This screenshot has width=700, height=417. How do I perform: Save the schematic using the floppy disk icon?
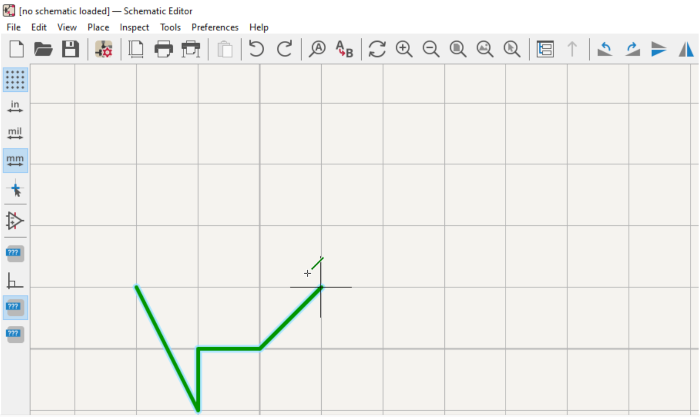(70, 49)
